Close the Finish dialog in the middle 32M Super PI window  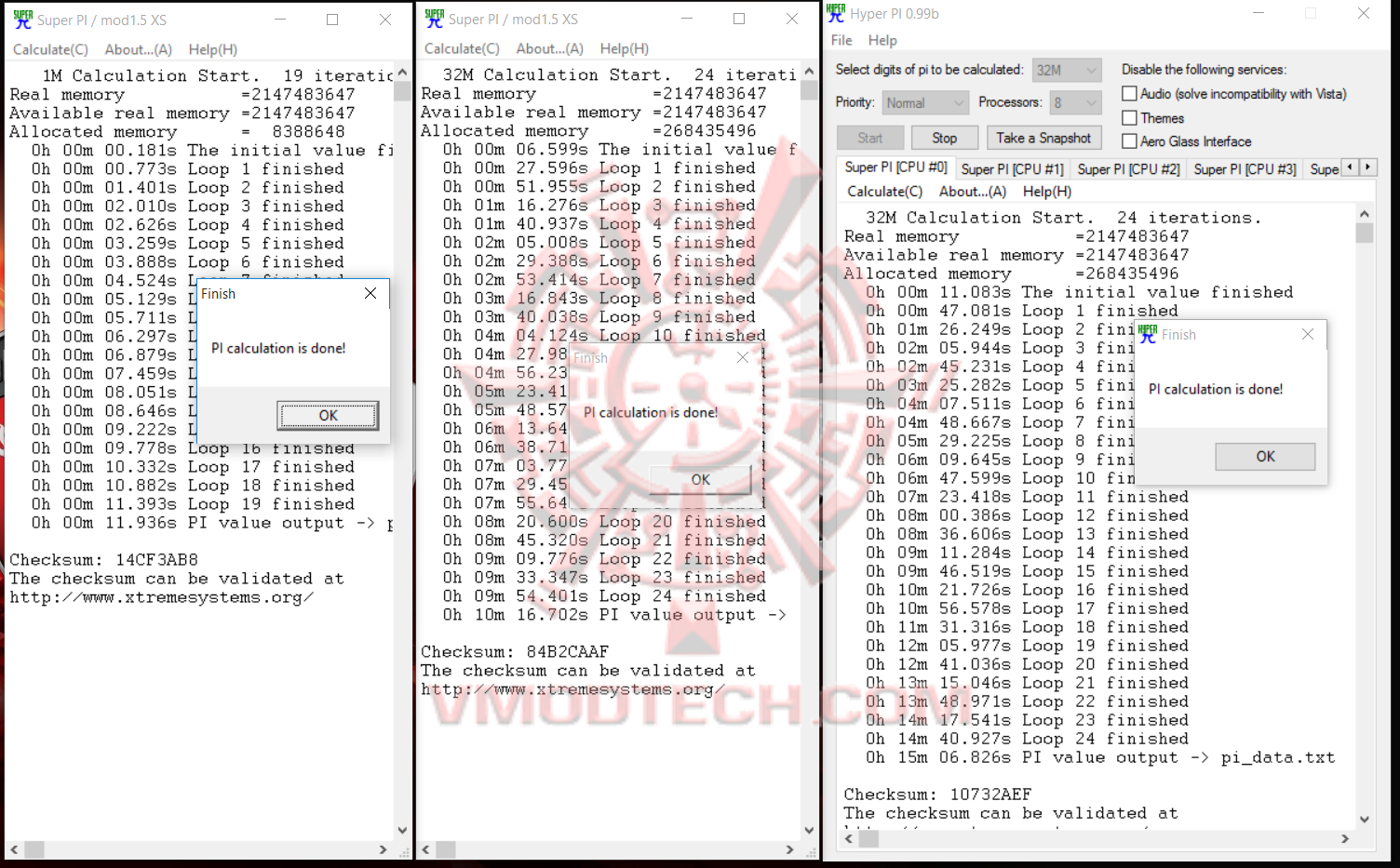point(742,357)
